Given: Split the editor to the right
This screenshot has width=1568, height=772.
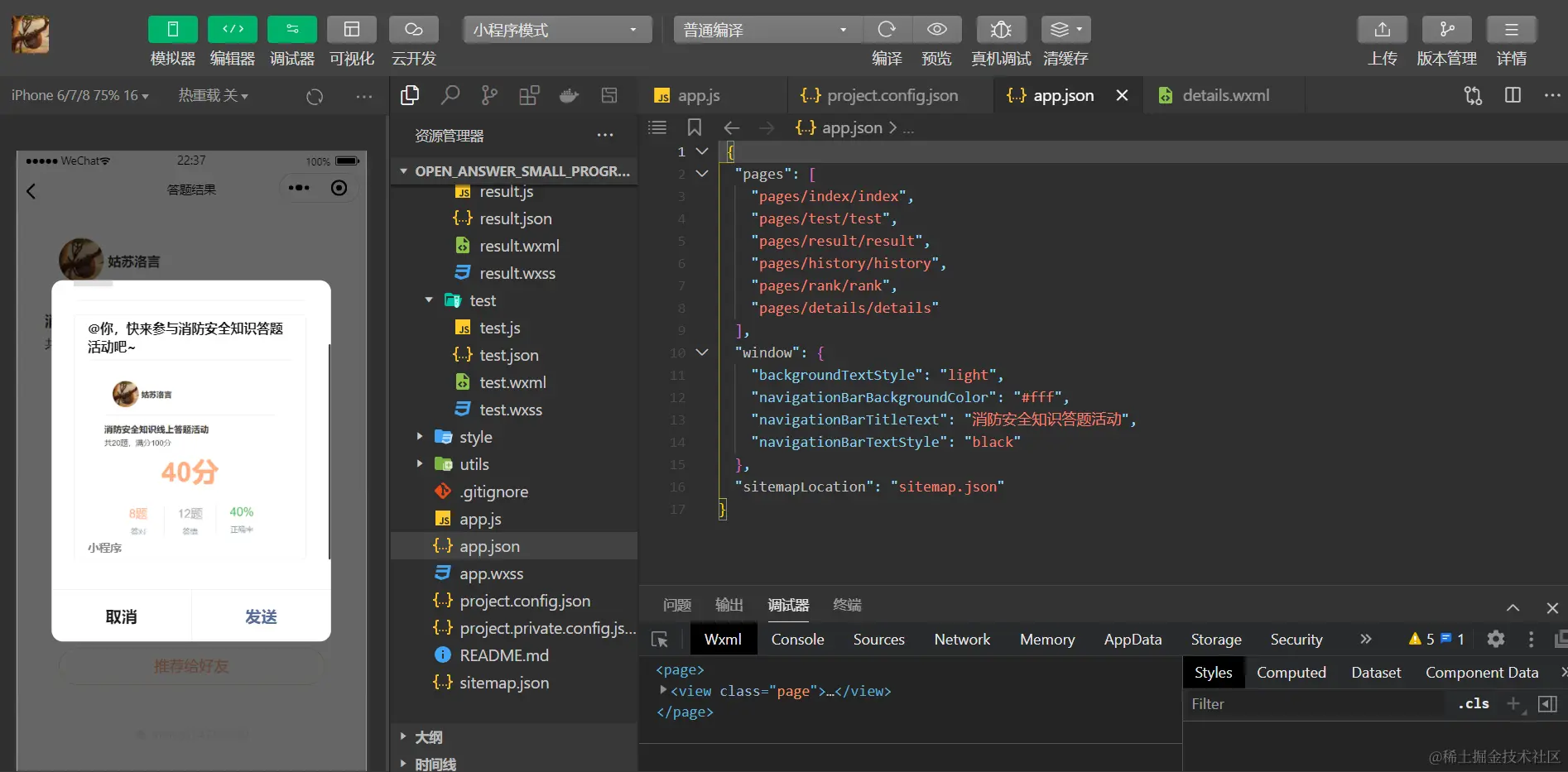Looking at the screenshot, I should pos(1513,95).
